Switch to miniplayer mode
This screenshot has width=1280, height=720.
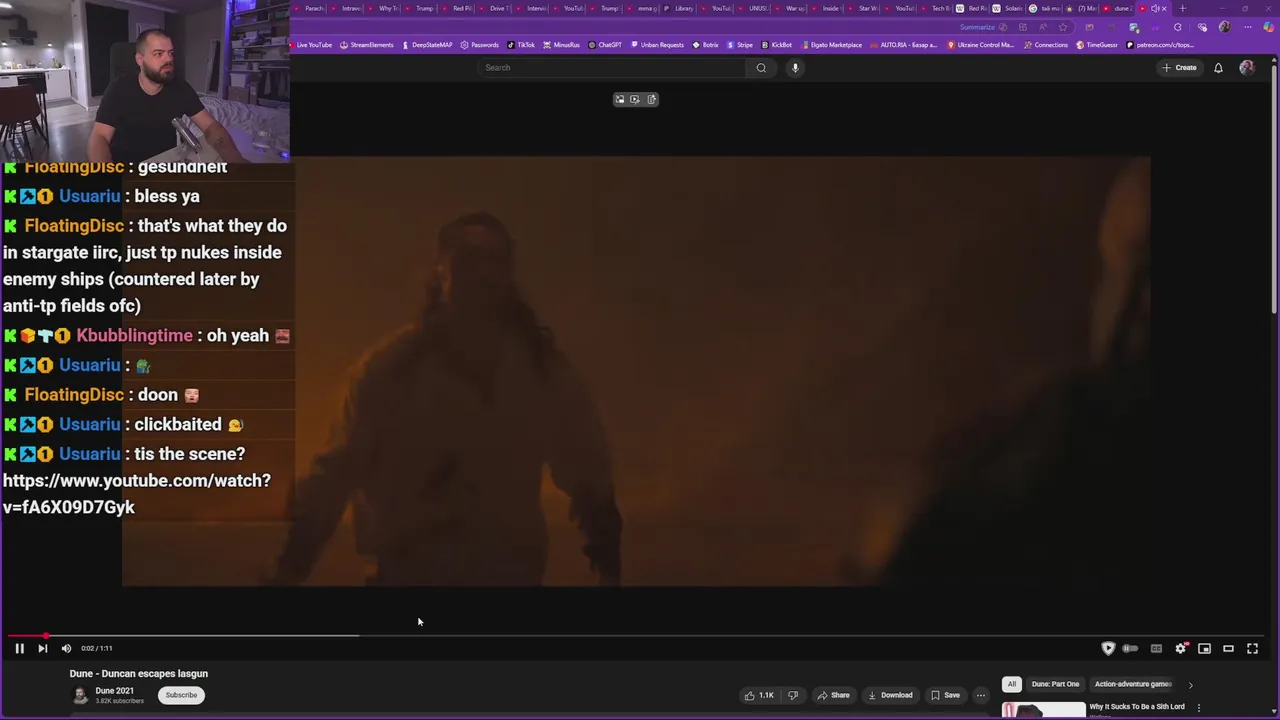click(1204, 648)
